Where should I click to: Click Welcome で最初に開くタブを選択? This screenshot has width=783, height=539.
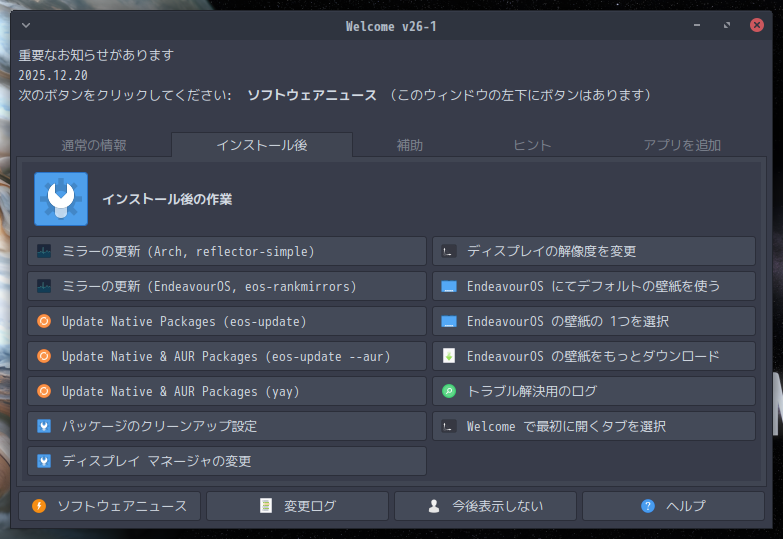(x=594, y=426)
